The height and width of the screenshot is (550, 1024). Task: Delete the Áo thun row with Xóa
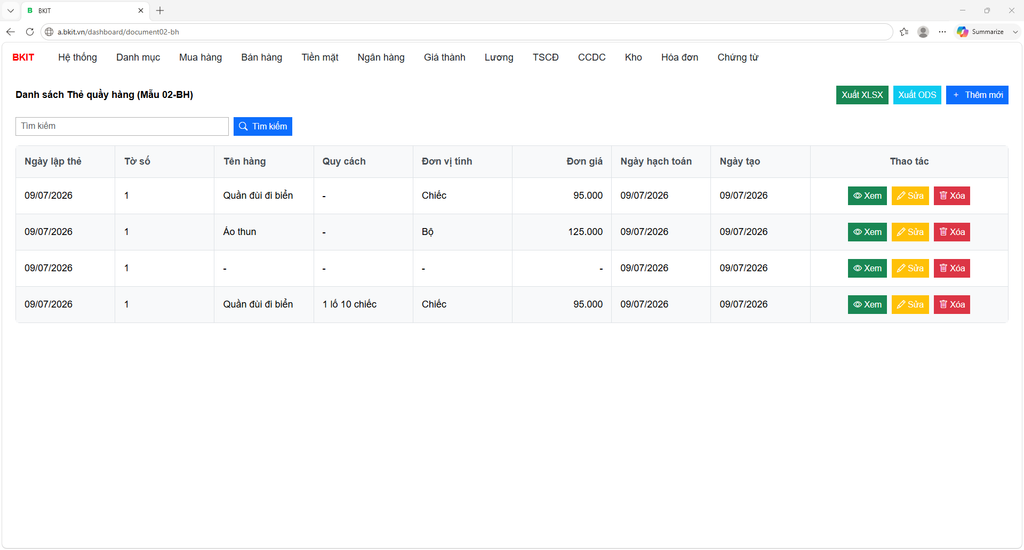point(952,232)
